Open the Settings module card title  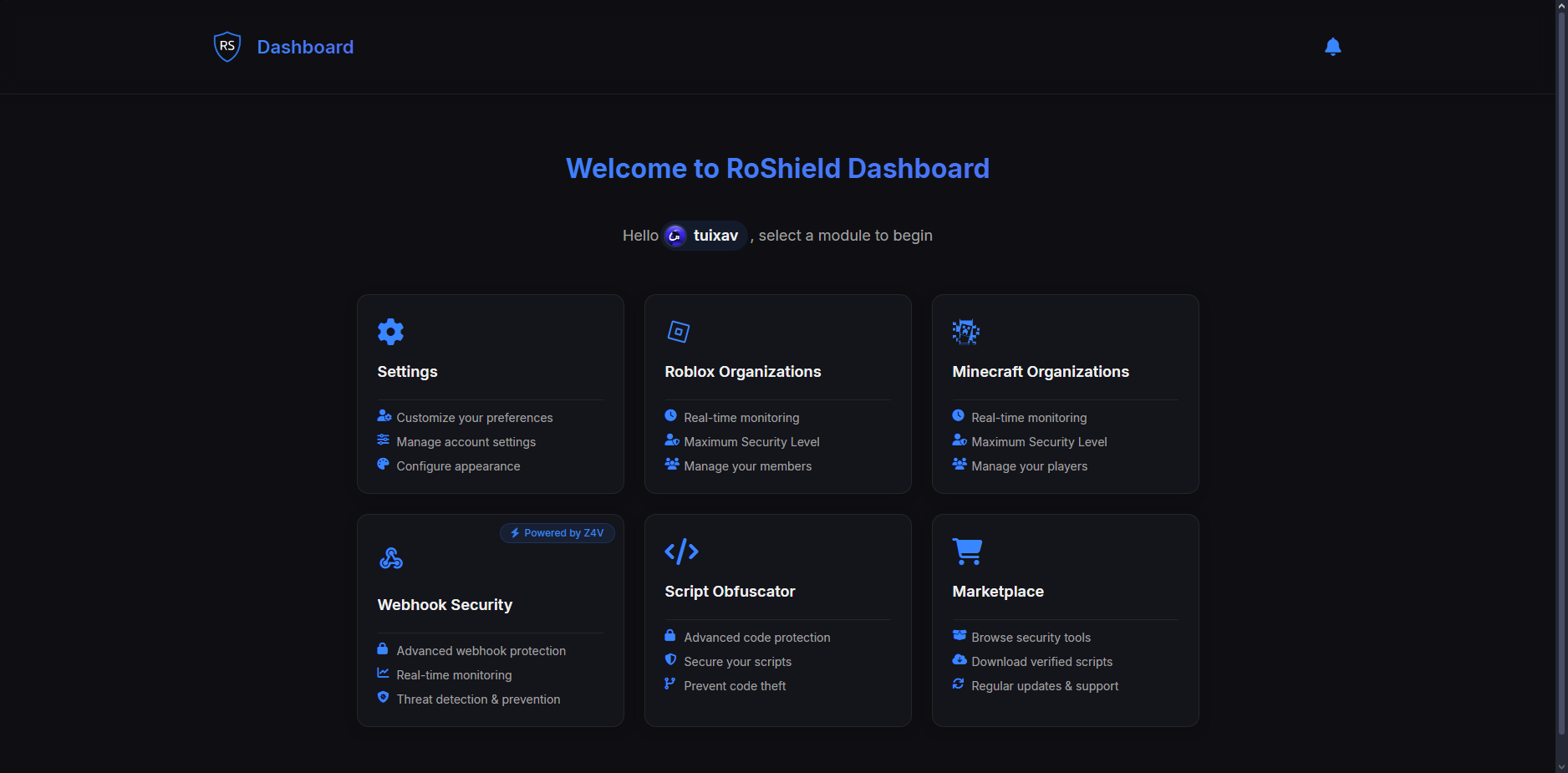[407, 372]
